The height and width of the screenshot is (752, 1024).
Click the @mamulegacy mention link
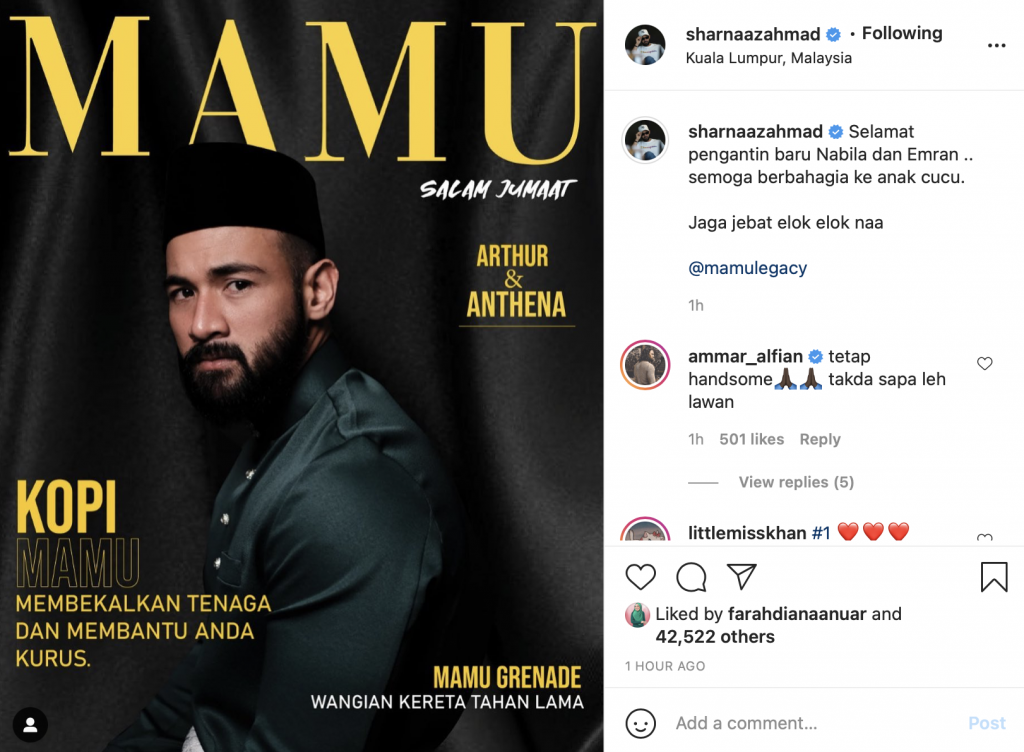click(747, 268)
